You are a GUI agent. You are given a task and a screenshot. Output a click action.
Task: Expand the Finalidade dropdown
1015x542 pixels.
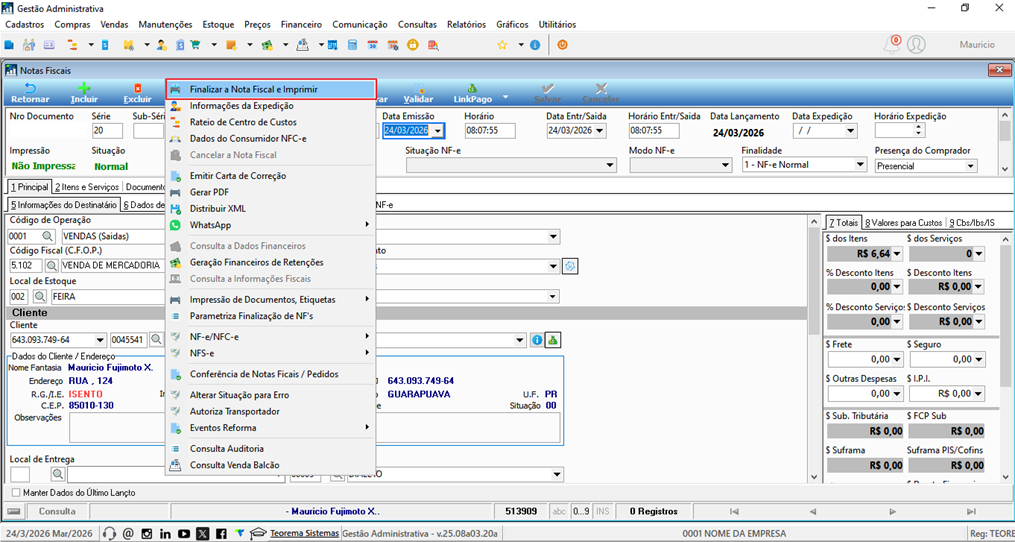coord(860,165)
